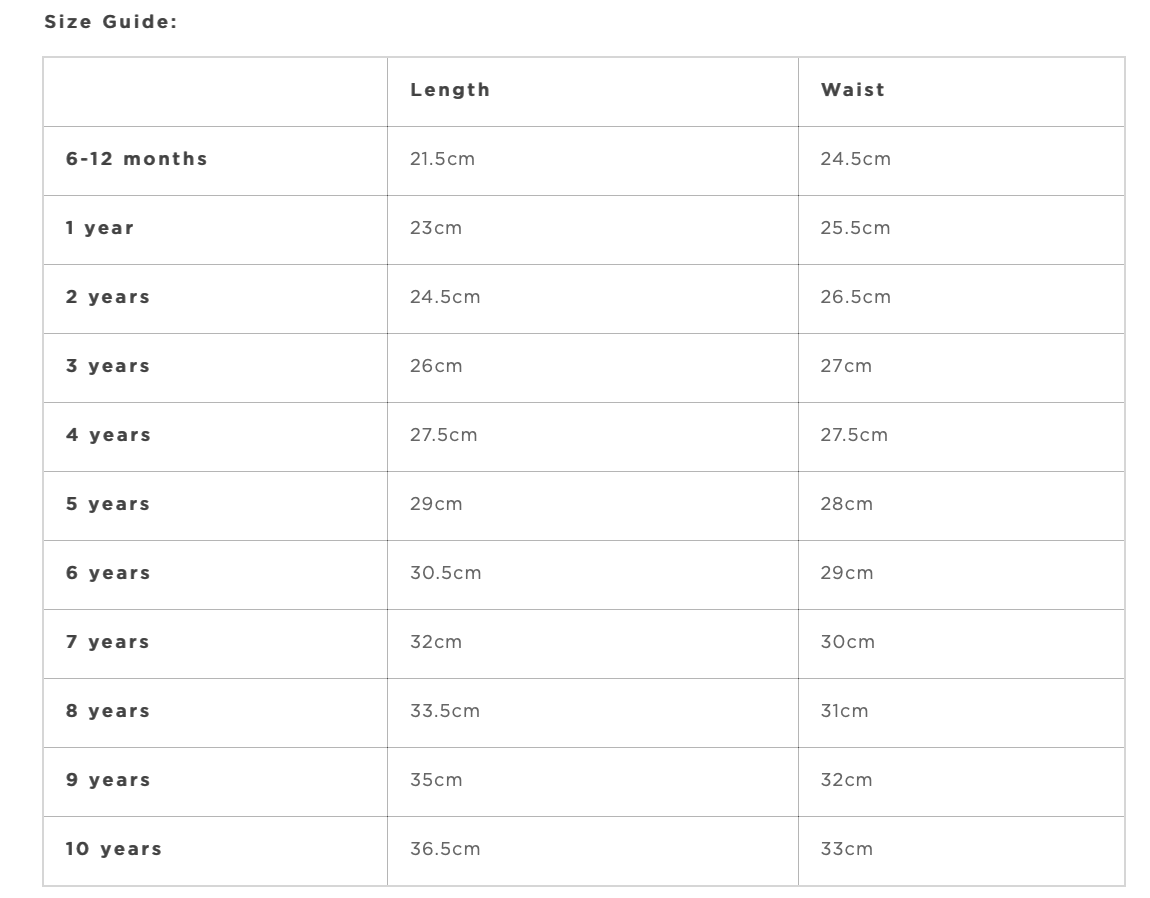The width and height of the screenshot is (1150, 898).
Task: Select the 6 years row label
Action: tap(108, 573)
